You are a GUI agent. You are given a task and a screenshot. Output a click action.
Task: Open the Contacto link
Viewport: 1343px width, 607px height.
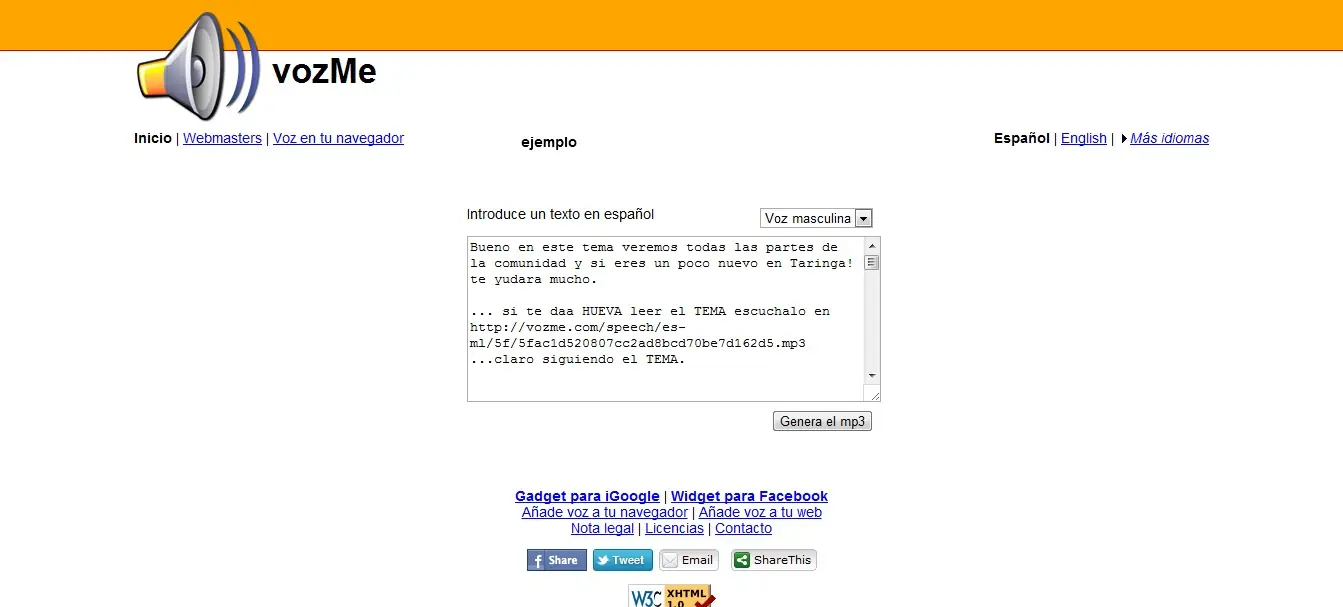click(743, 528)
